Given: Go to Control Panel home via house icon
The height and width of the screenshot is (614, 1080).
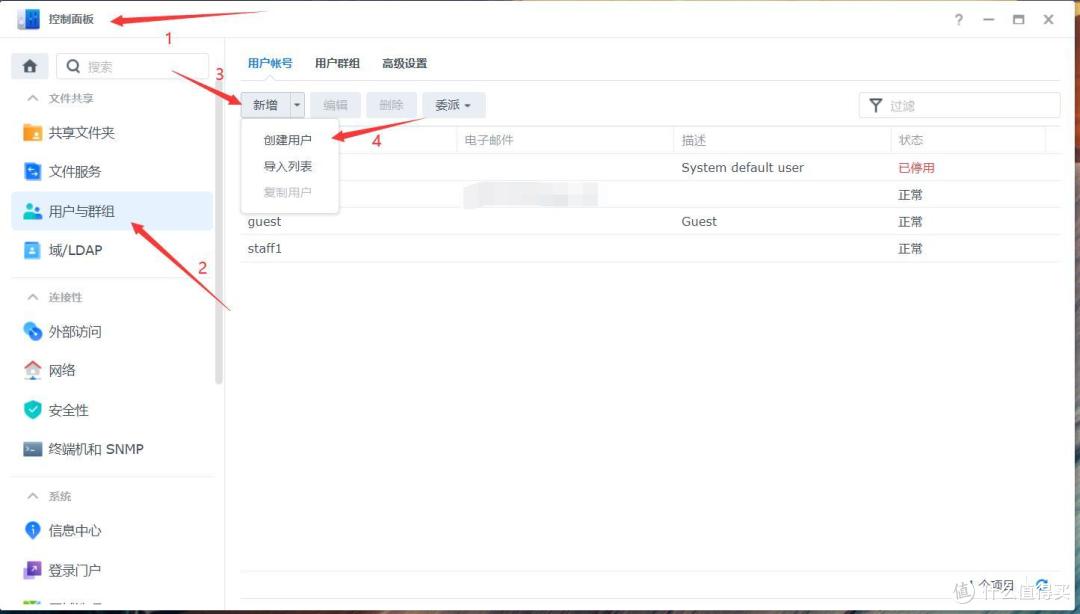Looking at the screenshot, I should pos(30,66).
